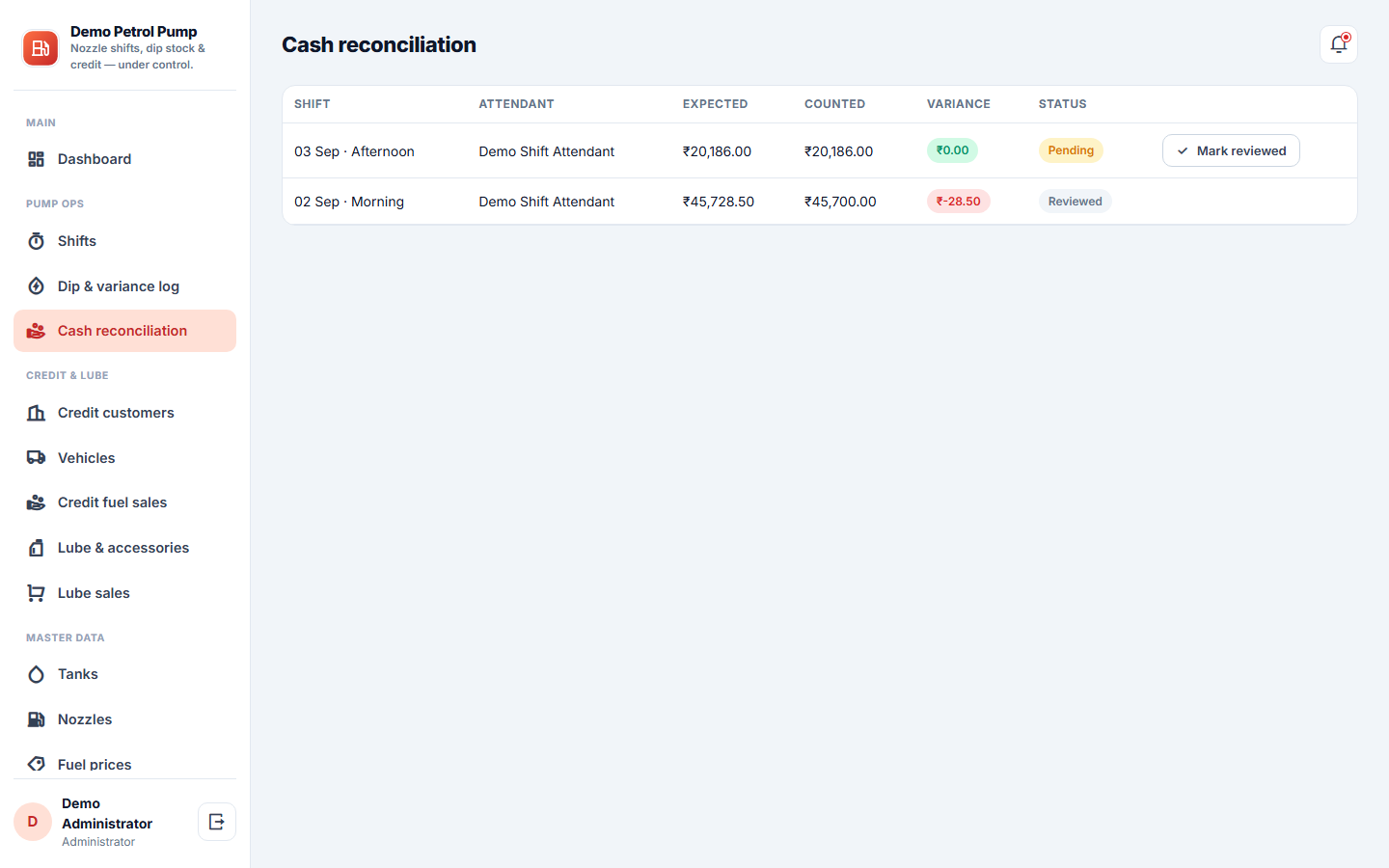Click the ₹-28.50 variance badge
This screenshot has height=868, width=1389.
(x=958, y=202)
